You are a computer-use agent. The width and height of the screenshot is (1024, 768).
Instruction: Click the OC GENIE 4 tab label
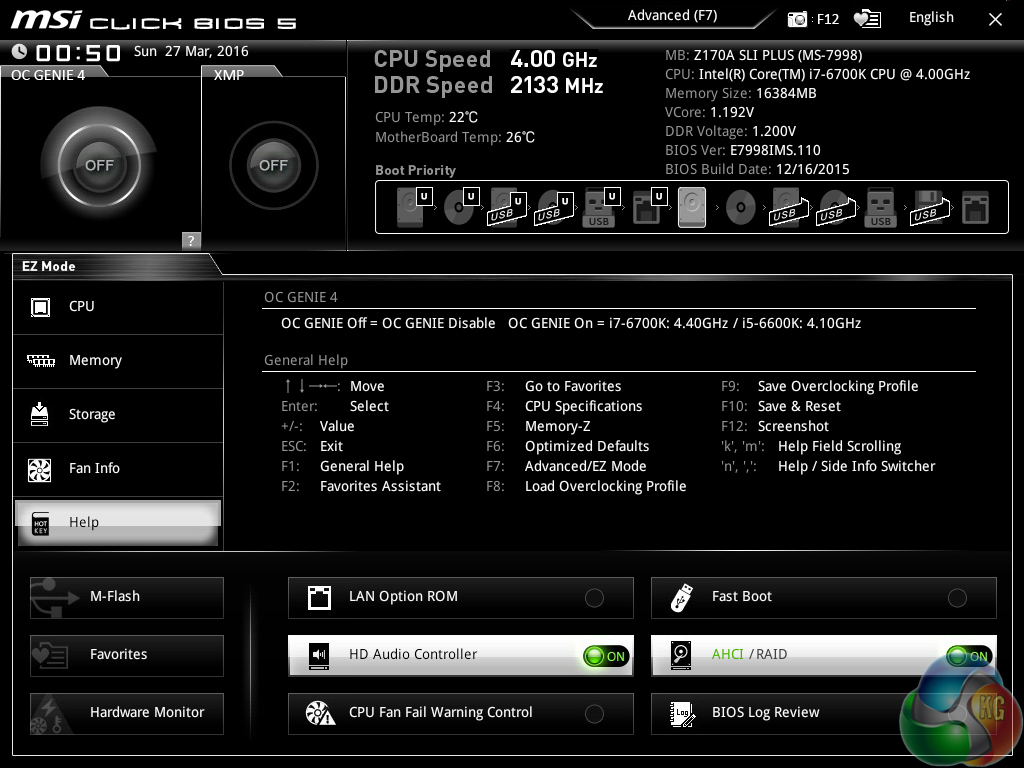pyautogui.click(x=48, y=75)
